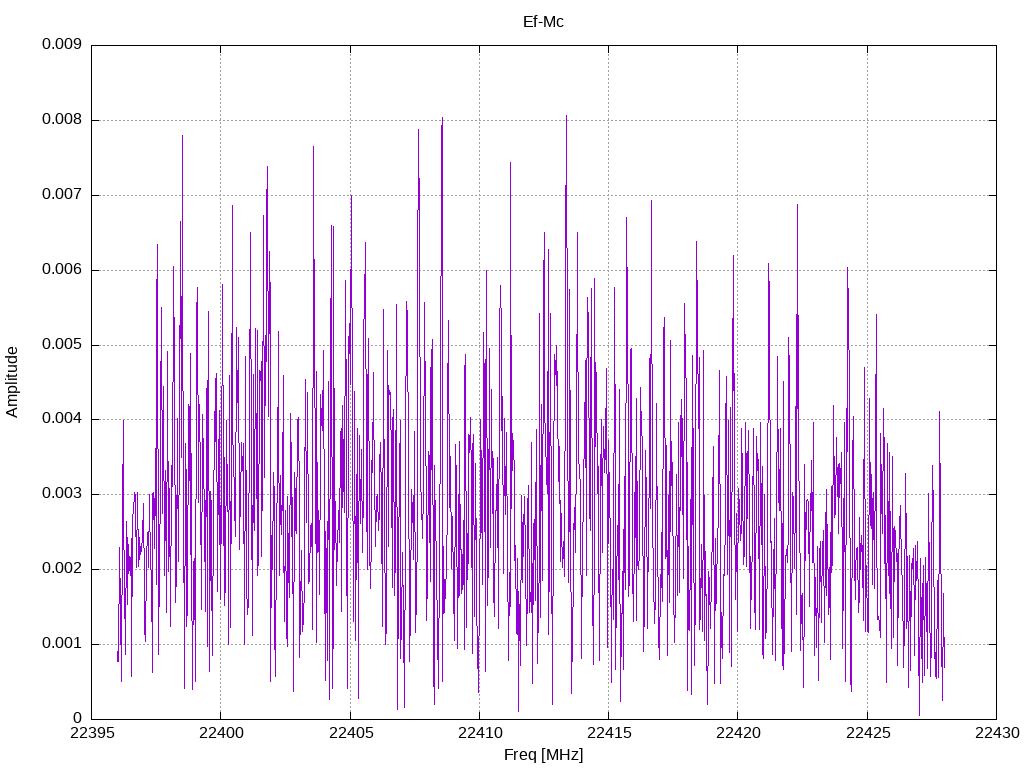Viewport: 1024px width, 768px height.
Task: Click the x-axis tick label 22400
Action: tap(221, 733)
